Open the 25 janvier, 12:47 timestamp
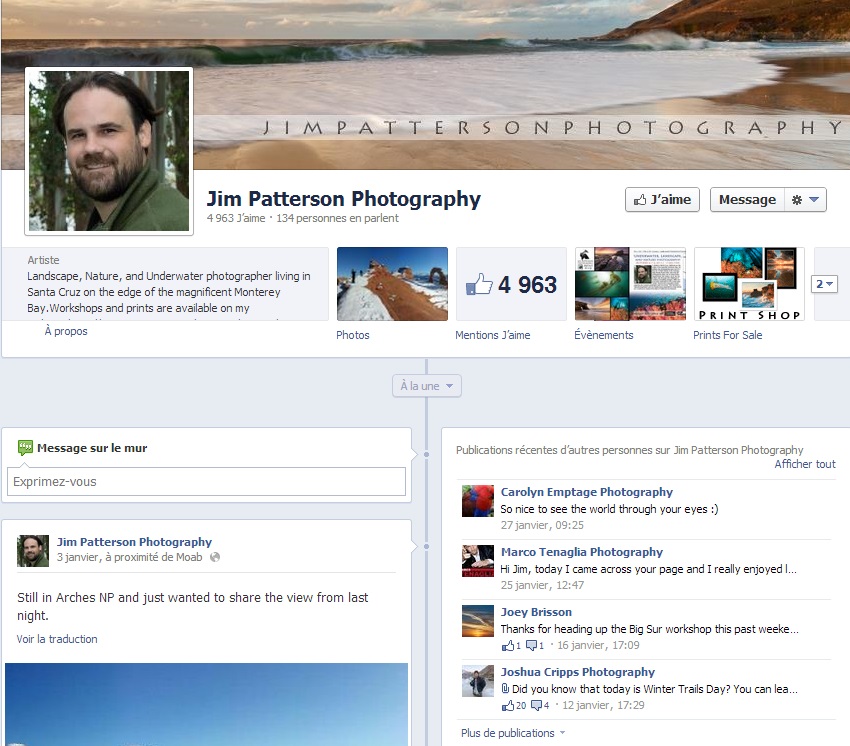This screenshot has width=850, height=746. point(542,586)
